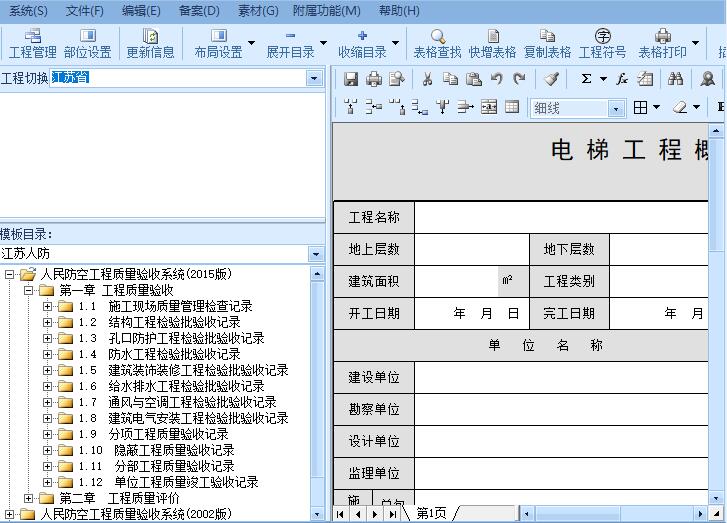Open 工程管理 from the main toolbar
727x523 pixels.
[x=32, y=44]
